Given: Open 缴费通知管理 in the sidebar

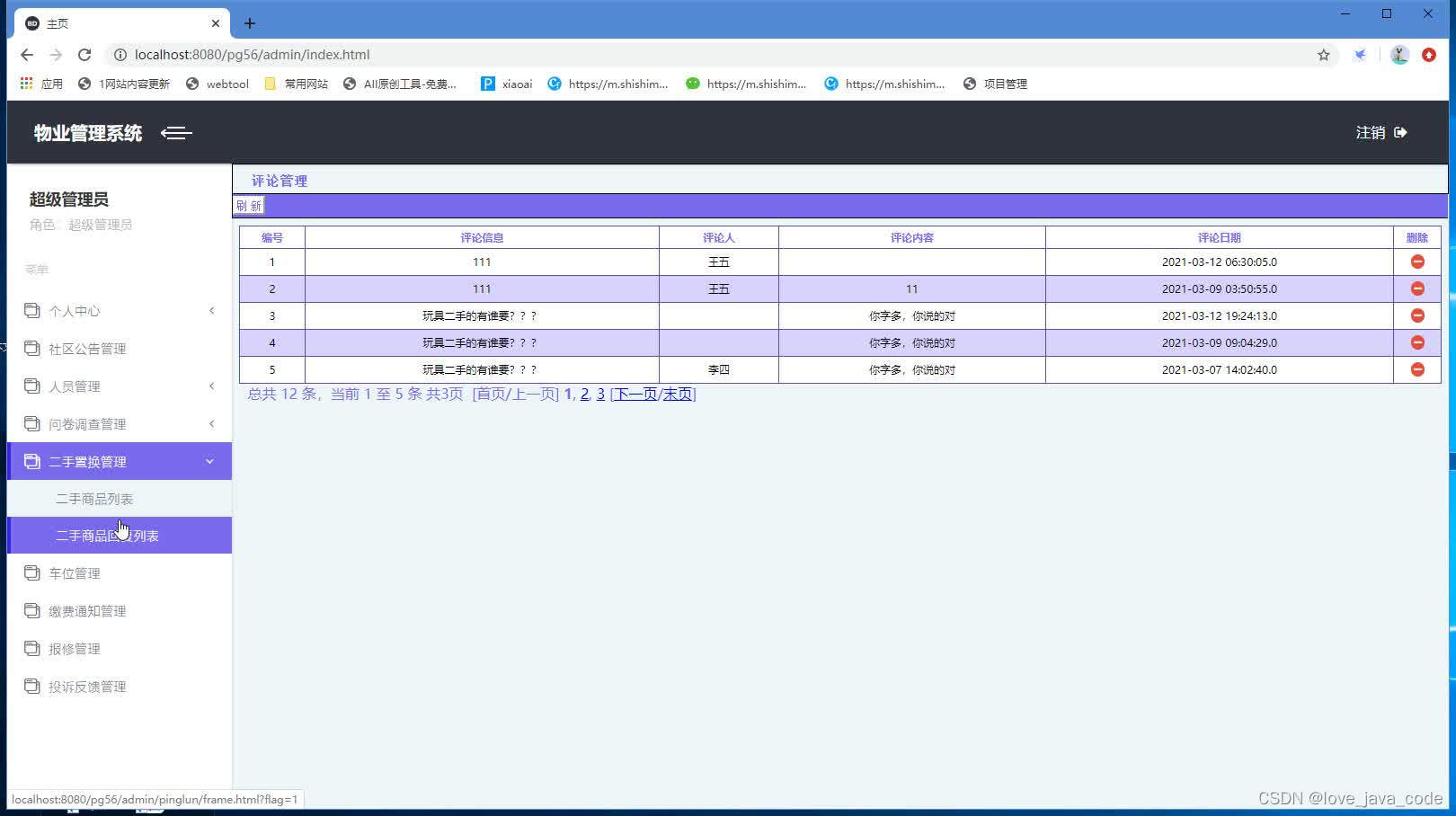Looking at the screenshot, I should (x=120, y=611).
